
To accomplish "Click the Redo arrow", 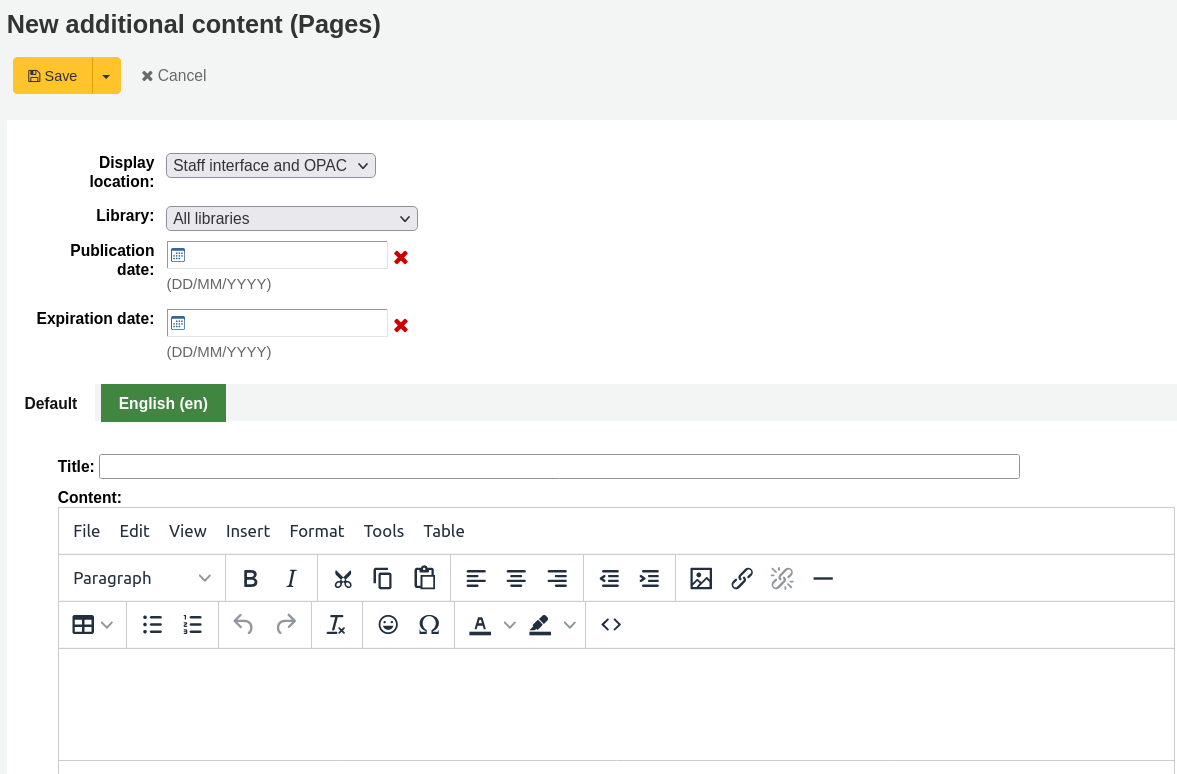I will 286,625.
